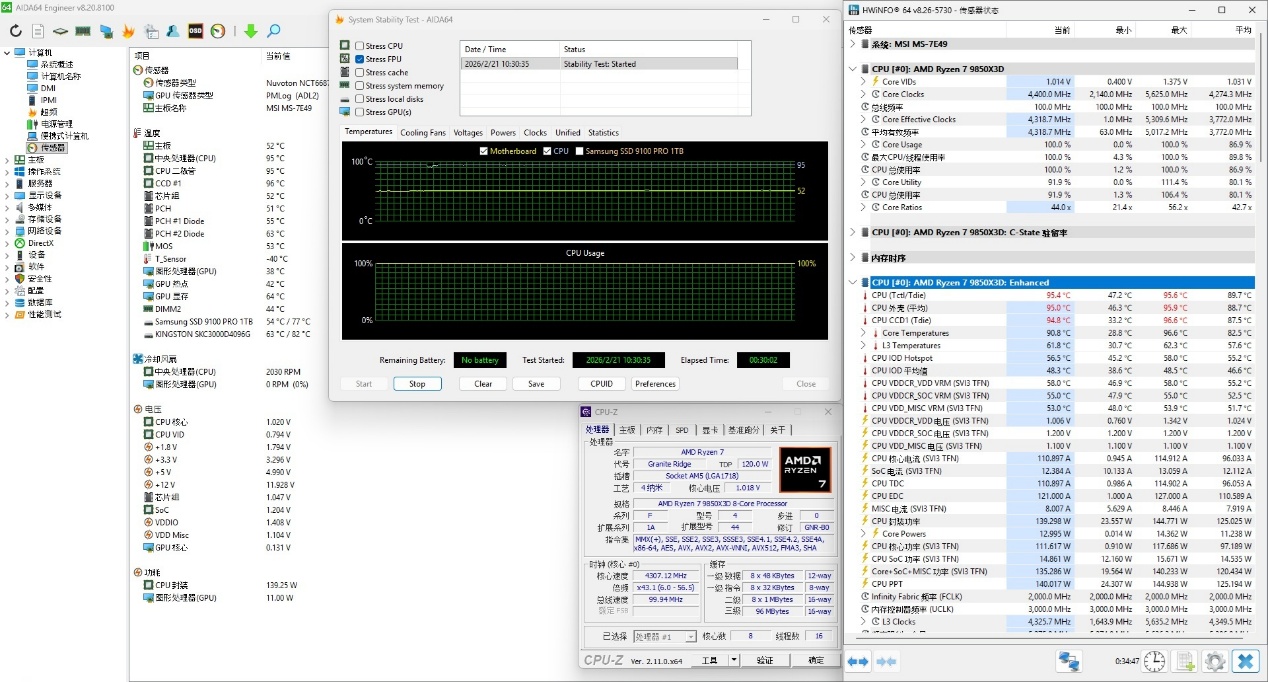Switch to the Voltages tab
The height and width of the screenshot is (682, 1268).
tap(468, 132)
